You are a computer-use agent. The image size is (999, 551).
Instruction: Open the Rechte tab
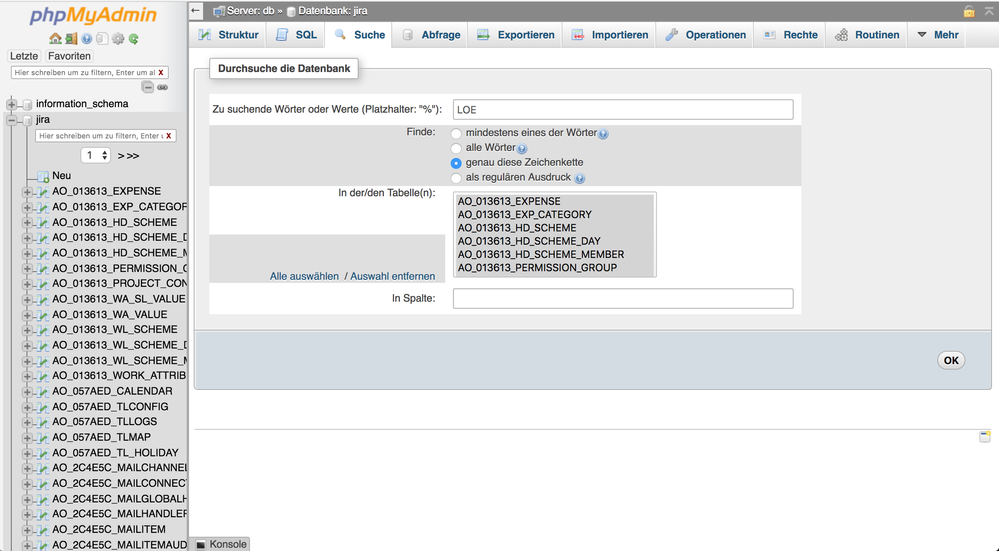tap(791, 35)
